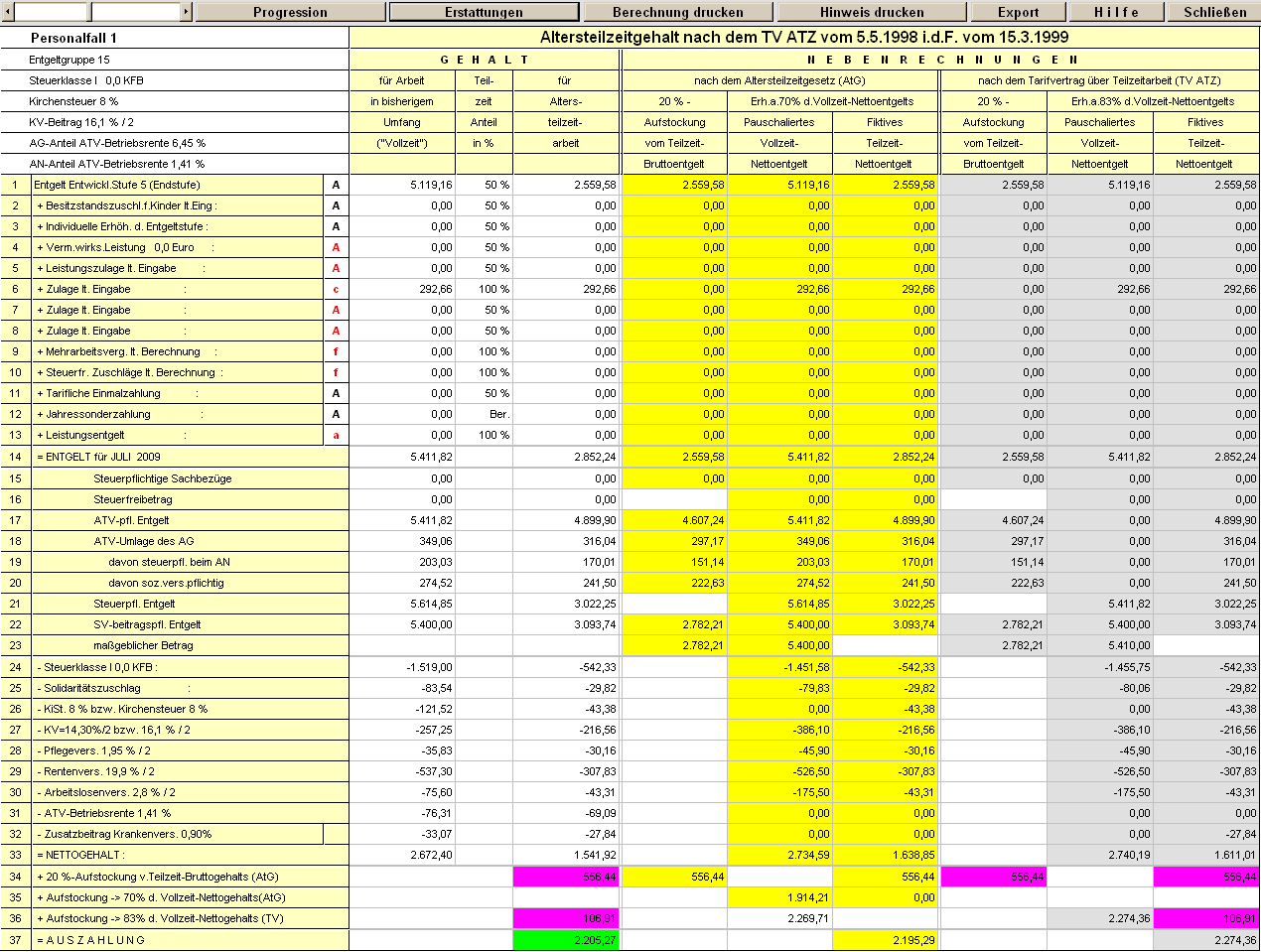Click the Kirchensteuer 8 % label

[x=73, y=101]
